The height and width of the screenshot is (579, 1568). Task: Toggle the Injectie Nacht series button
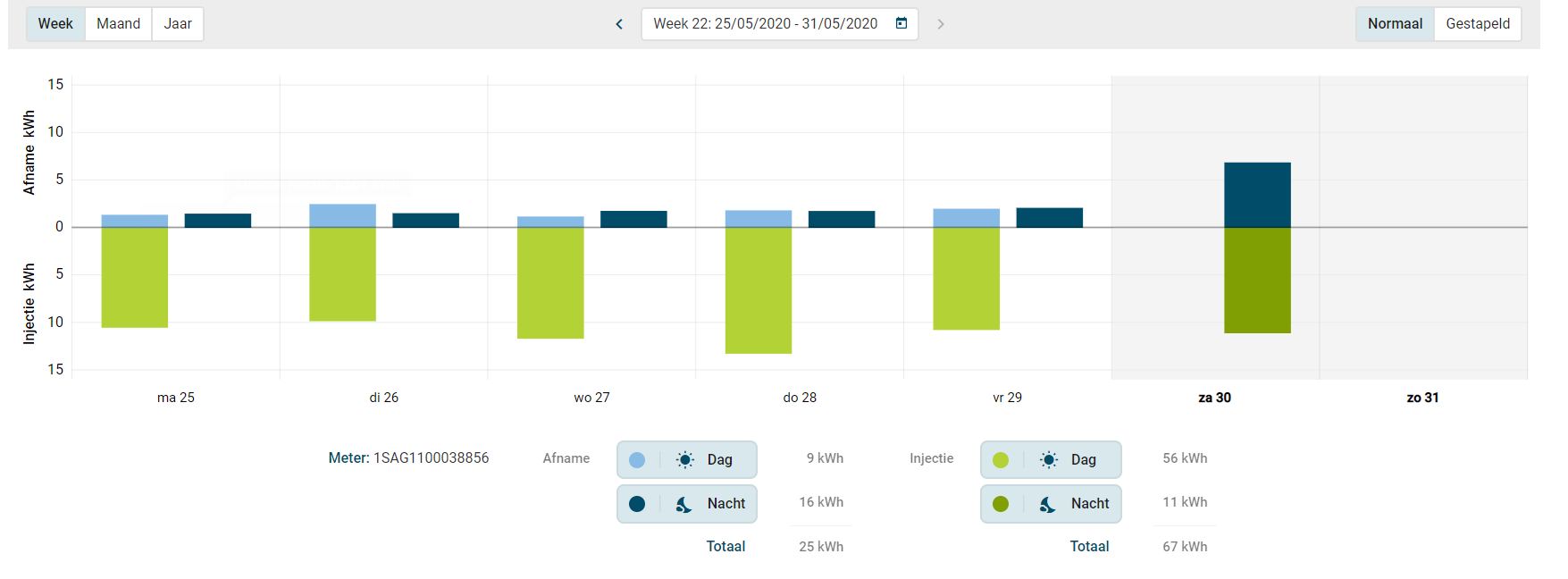point(1051,504)
